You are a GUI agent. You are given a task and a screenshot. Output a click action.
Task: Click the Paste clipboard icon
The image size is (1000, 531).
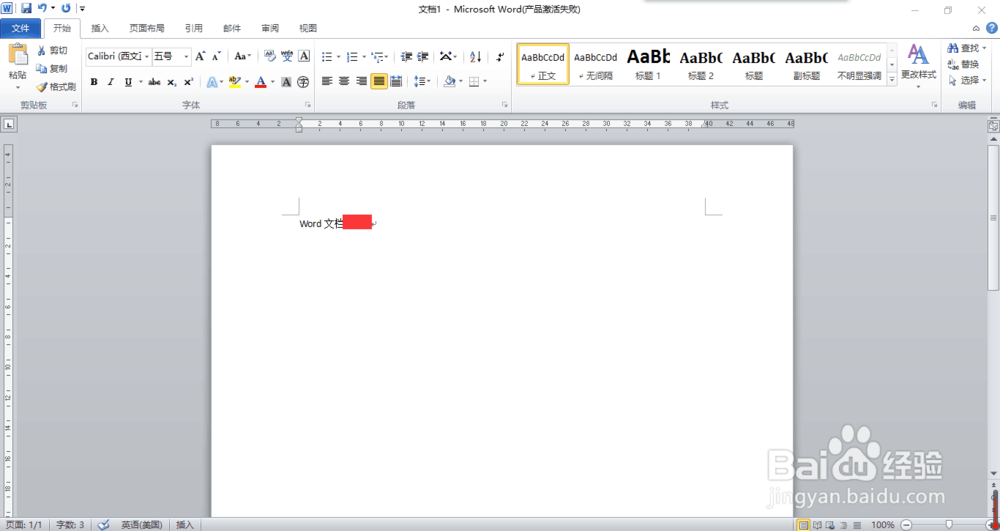[x=18, y=55]
